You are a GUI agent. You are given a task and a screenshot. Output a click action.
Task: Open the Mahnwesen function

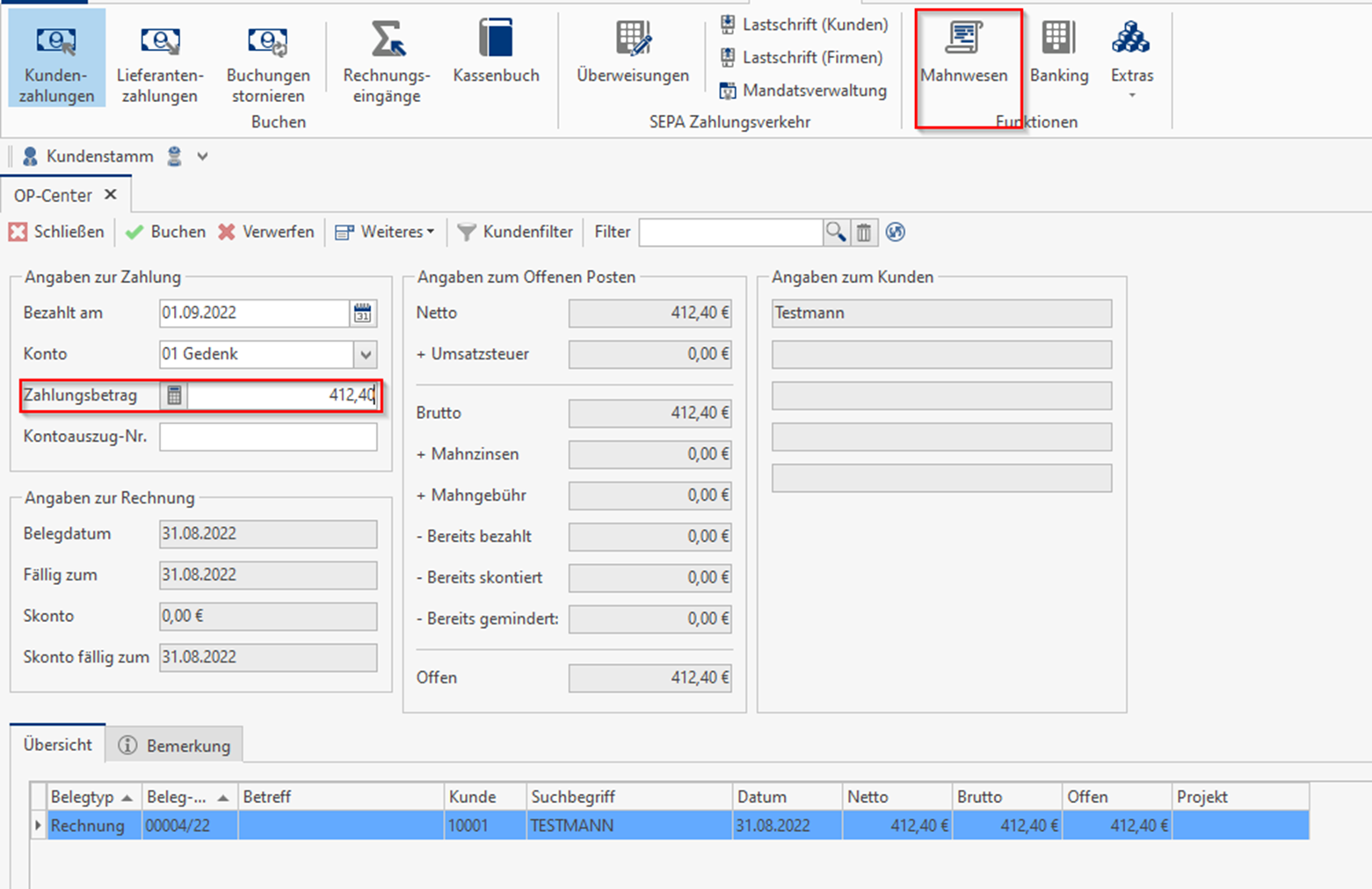(964, 53)
